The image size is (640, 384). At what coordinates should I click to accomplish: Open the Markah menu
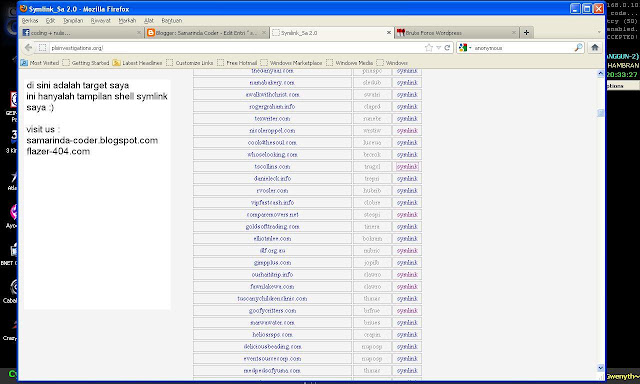click(x=127, y=20)
